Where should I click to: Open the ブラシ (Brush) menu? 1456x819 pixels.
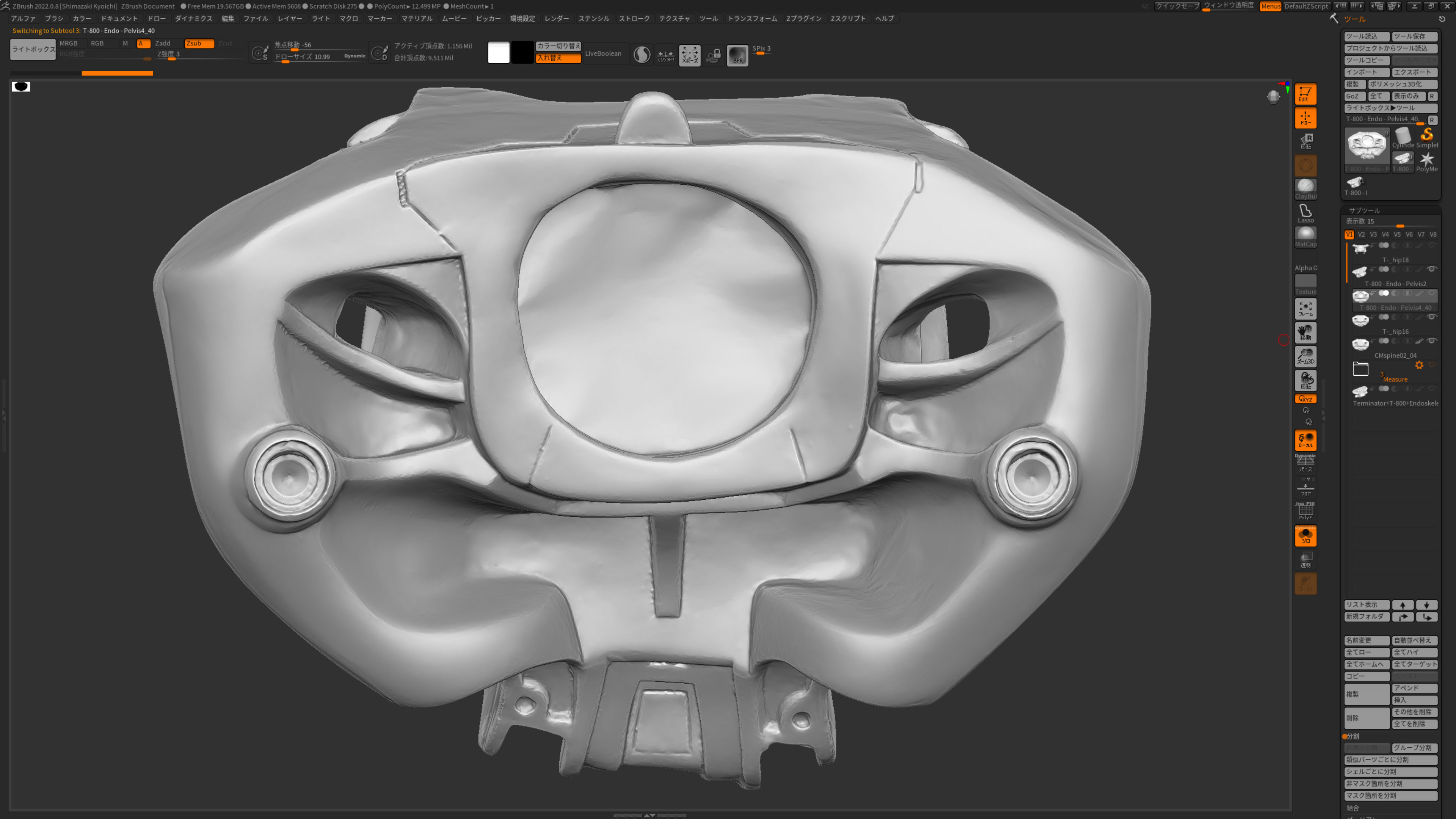[54, 19]
